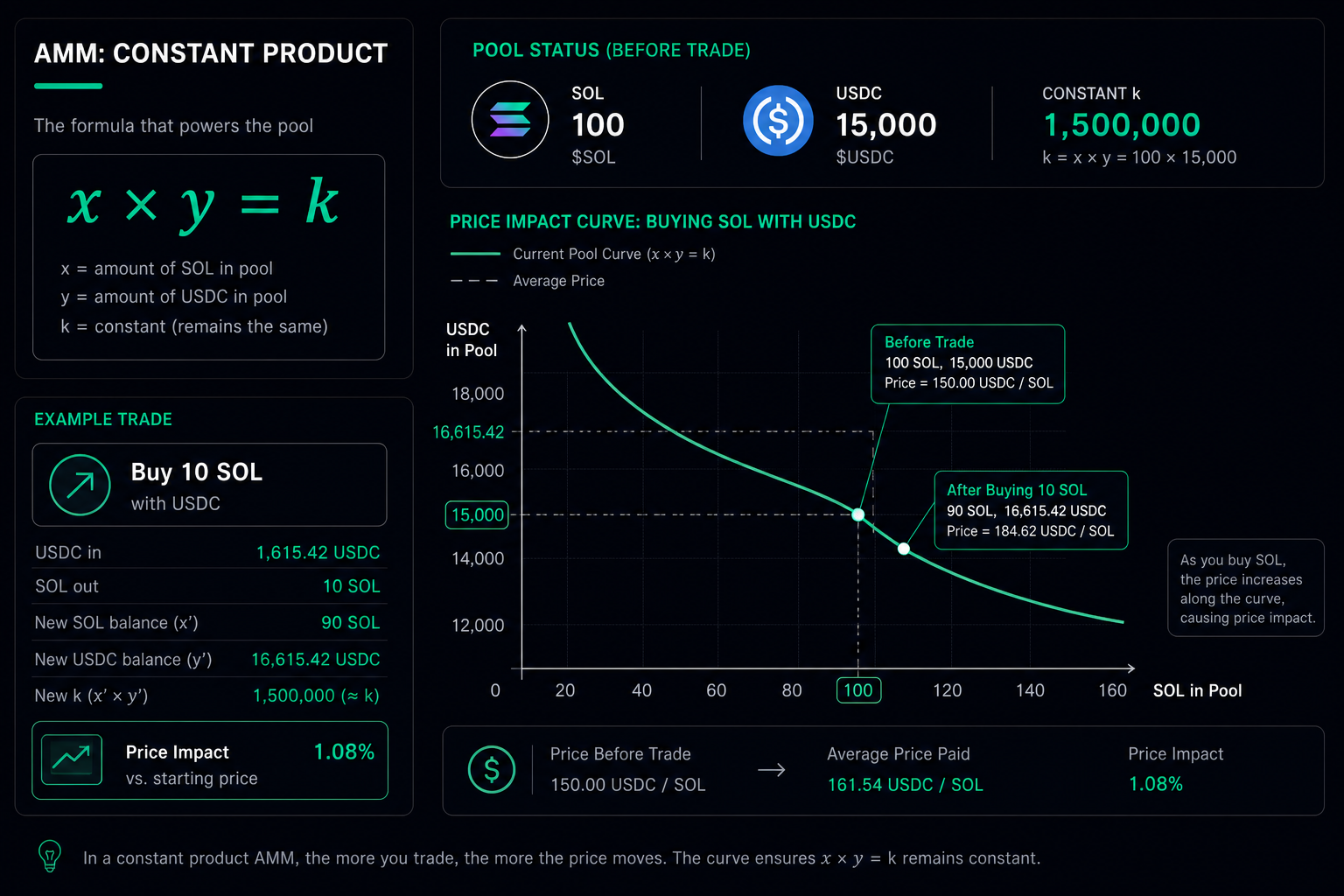
Task: Click the k = x × y = 100 × 15,000 text
Action: [x=1139, y=157]
